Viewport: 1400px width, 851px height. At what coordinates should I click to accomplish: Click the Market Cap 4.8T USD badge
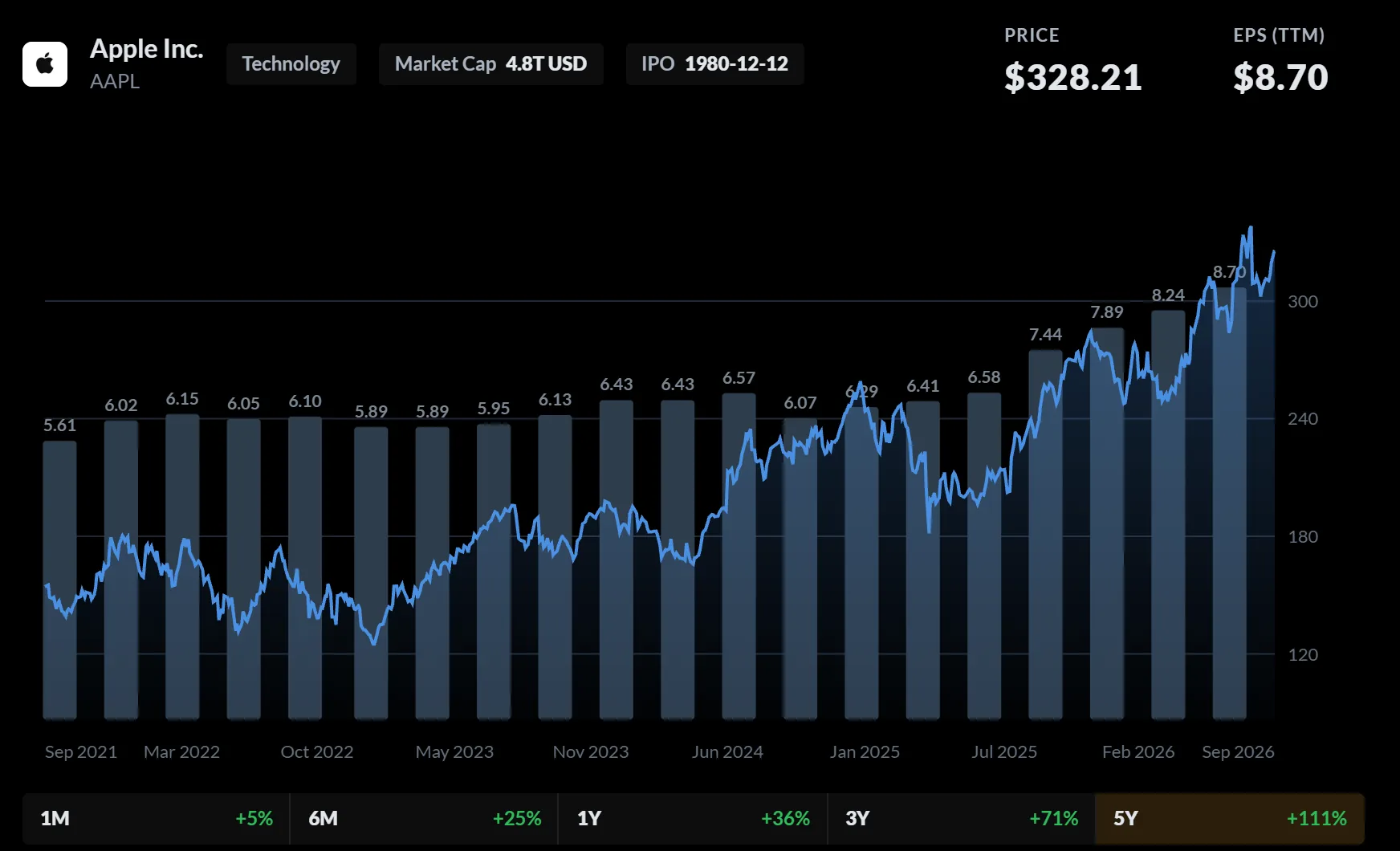click(x=491, y=64)
